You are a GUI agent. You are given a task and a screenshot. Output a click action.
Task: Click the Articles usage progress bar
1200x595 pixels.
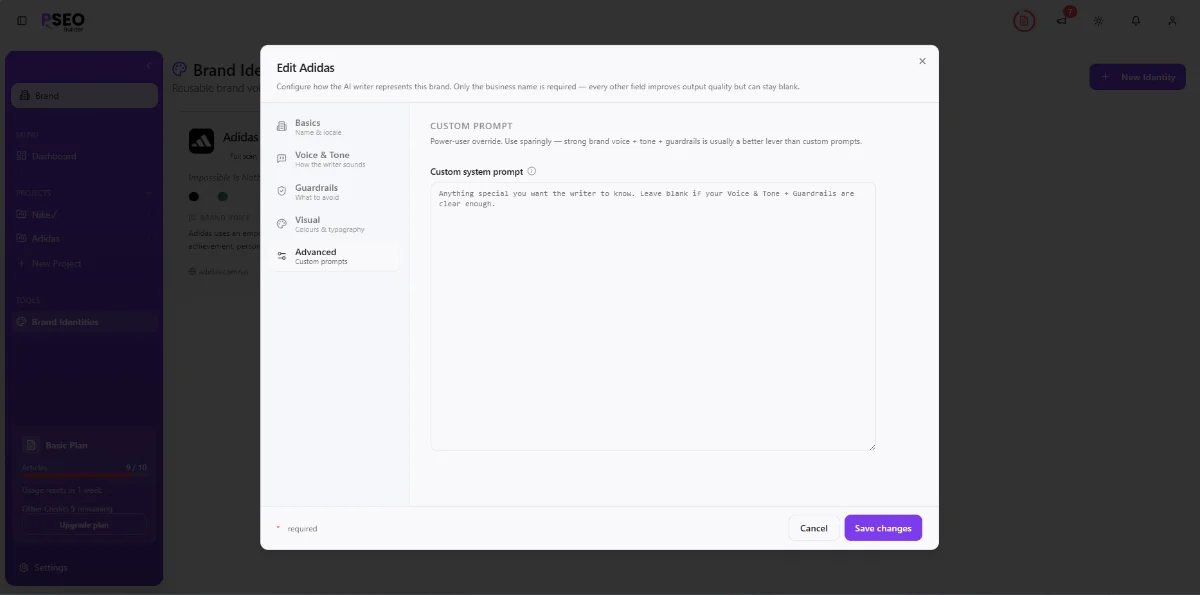pyautogui.click(x=84, y=476)
